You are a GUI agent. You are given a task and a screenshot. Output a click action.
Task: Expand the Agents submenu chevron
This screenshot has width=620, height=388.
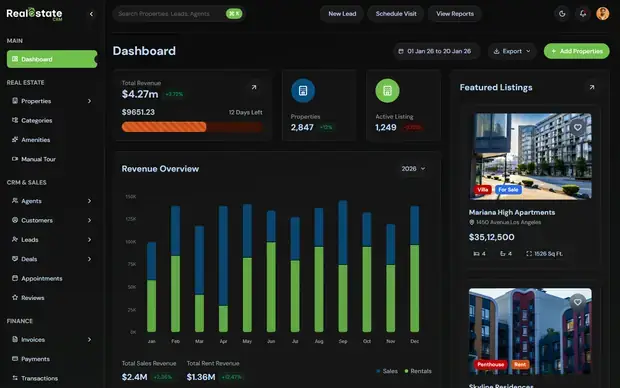click(x=89, y=201)
